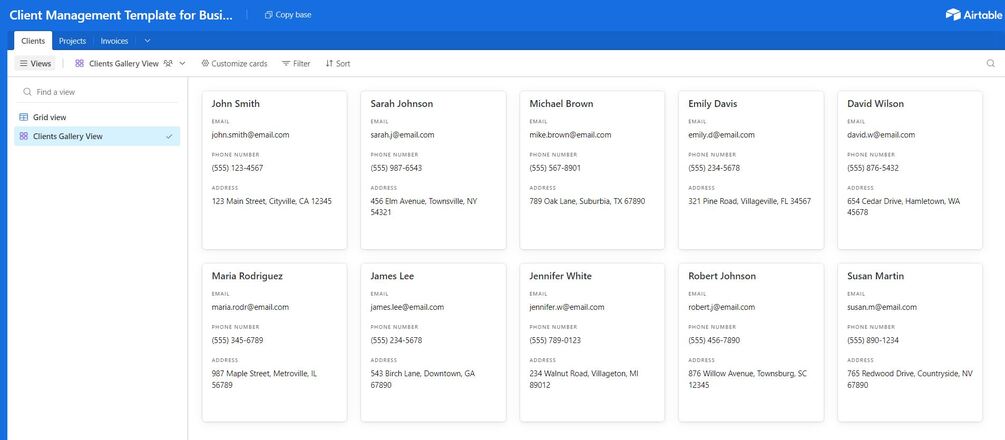Open the Emily Davis card
Viewport: 1005px width, 440px height.
pos(751,170)
